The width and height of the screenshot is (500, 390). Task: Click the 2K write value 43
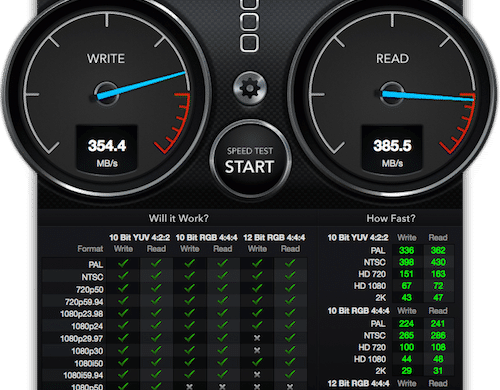pyautogui.click(x=406, y=297)
